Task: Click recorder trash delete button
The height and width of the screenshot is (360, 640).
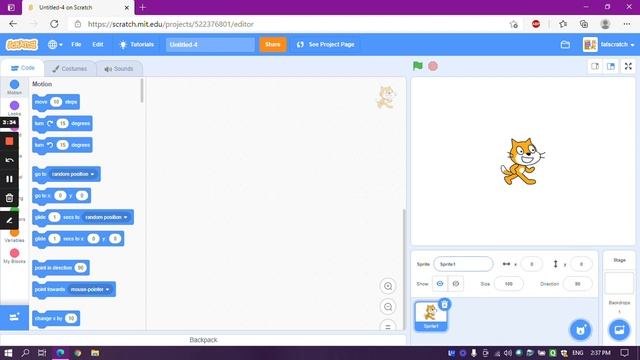Action: pyautogui.click(x=9, y=198)
